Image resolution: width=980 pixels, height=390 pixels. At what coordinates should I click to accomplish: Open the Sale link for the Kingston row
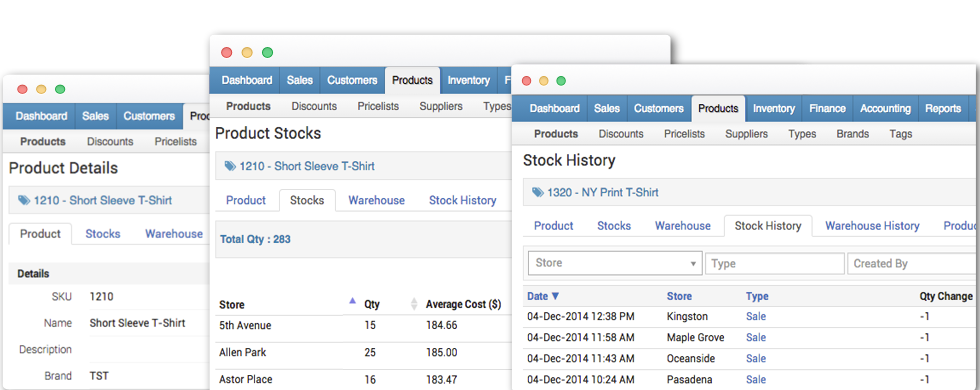click(x=756, y=316)
